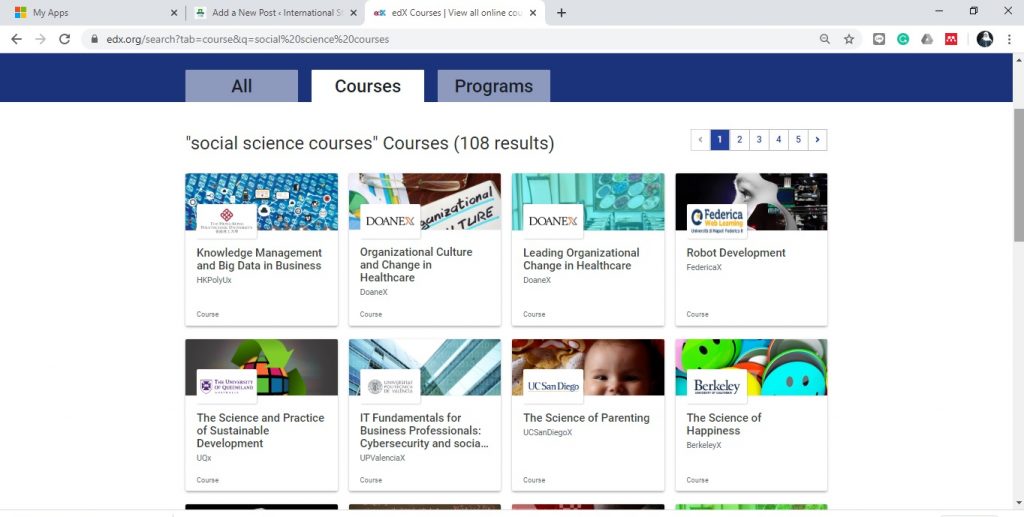Image resolution: width=1024 pixels, height=517 pixels.
Task: Open the Google Drive extension icon
Action: 927,39
